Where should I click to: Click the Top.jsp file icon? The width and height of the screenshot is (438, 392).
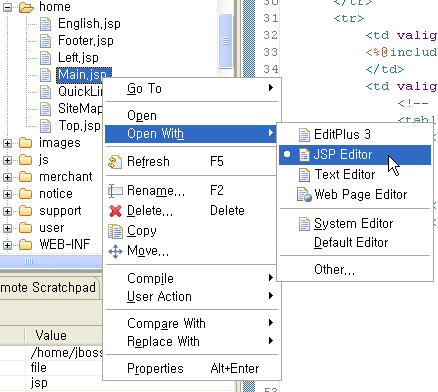[x=46, y=126]
